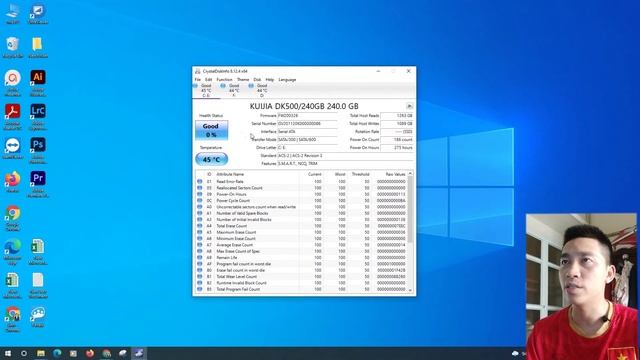The width and height of the screenshot is (640, 360).
Task: Click the Good 0 % health status button
Action: click(x=211, y=130)
